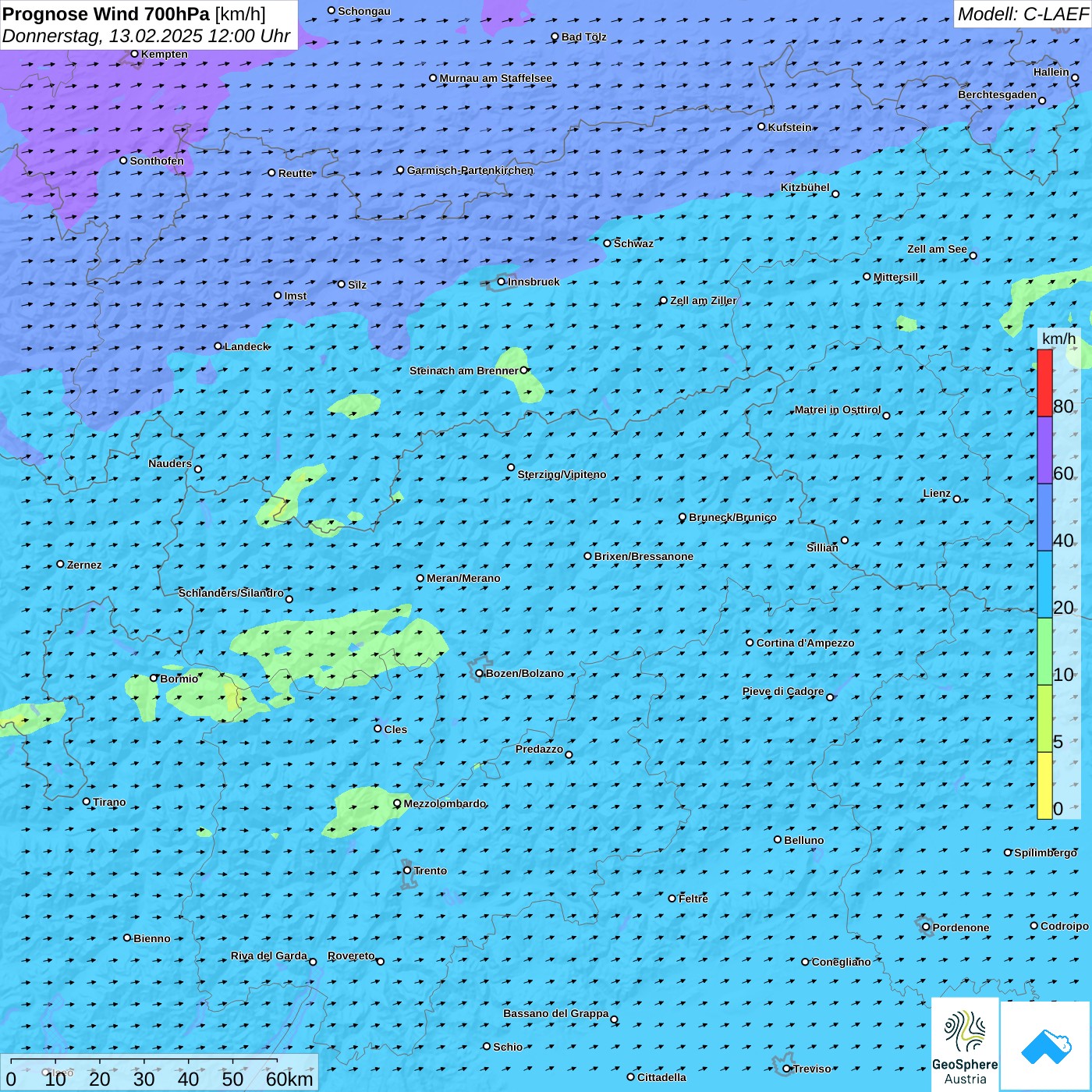Click the 'Murnau am Staffelsee' label
Viewport: 1092px width, 1092px height.
pyautogui.click(x=495, y=78)
